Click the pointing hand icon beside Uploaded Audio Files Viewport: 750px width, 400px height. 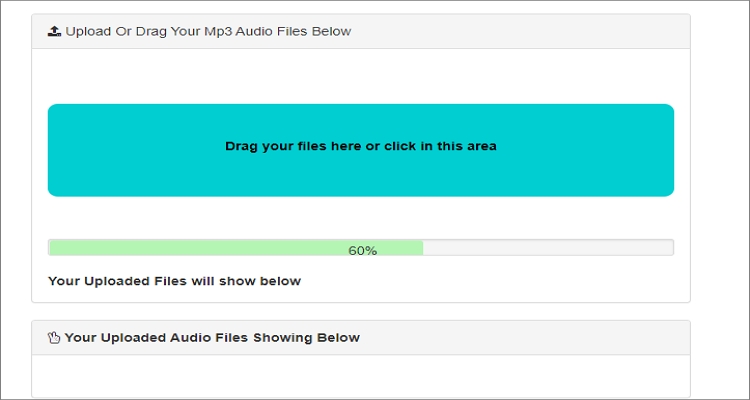[x=54, y=338]
